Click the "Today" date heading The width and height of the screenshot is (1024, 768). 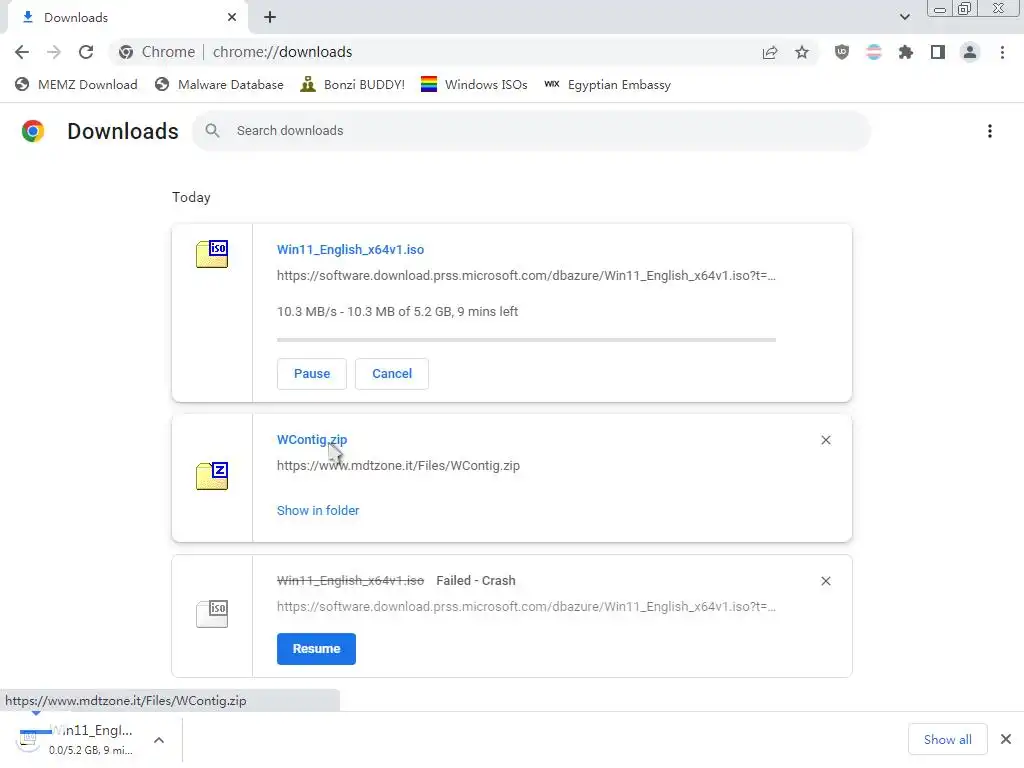191,197
